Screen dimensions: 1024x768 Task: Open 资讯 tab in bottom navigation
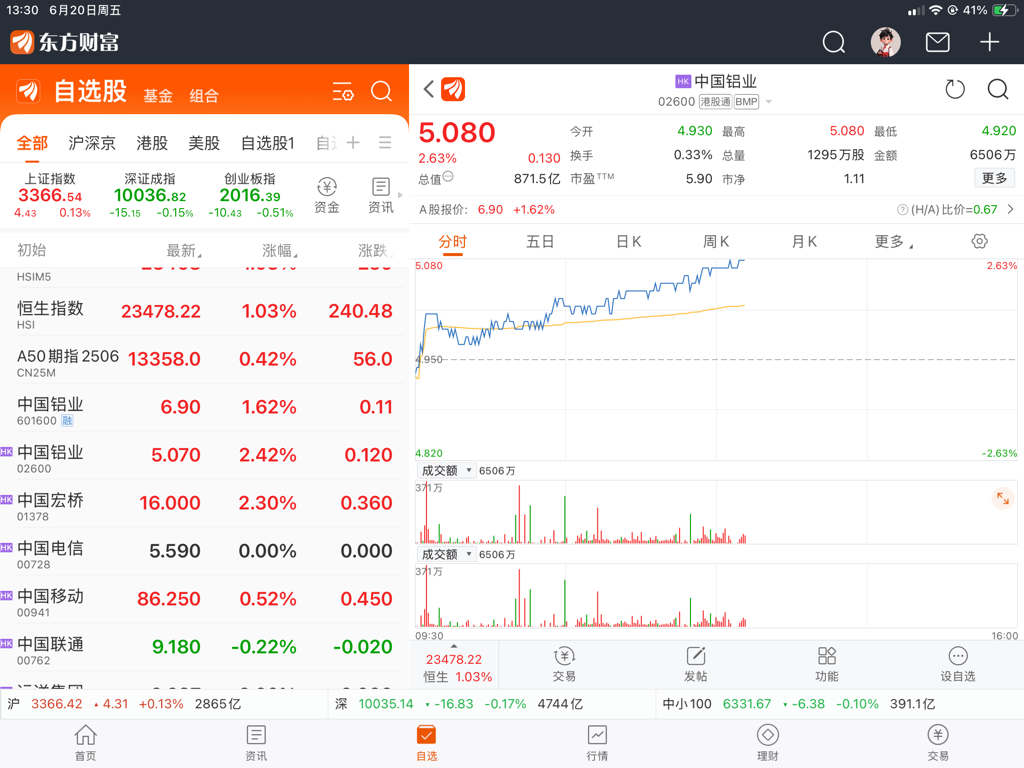point(256,744)
